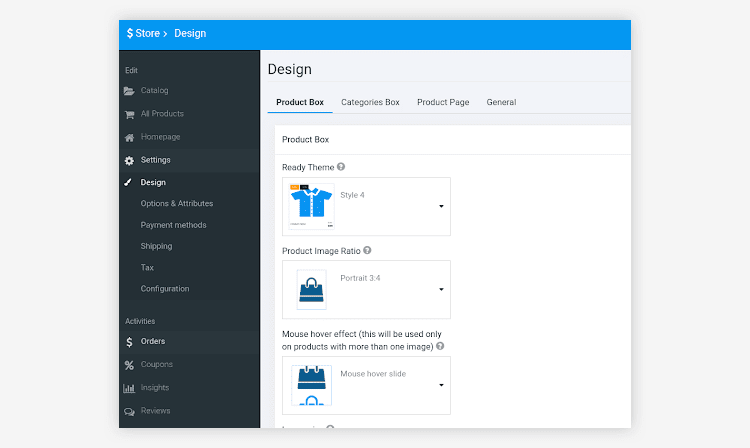The image size is (750, 448).
Task: Switch to the Categories Box tab
Action: tap(370, 102)
